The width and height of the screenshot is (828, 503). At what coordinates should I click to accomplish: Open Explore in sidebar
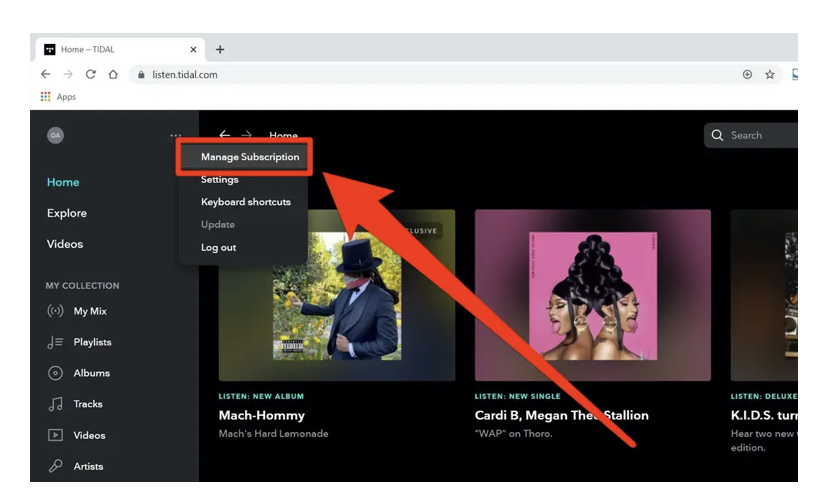pyautogui.click(x=67, y=213)
